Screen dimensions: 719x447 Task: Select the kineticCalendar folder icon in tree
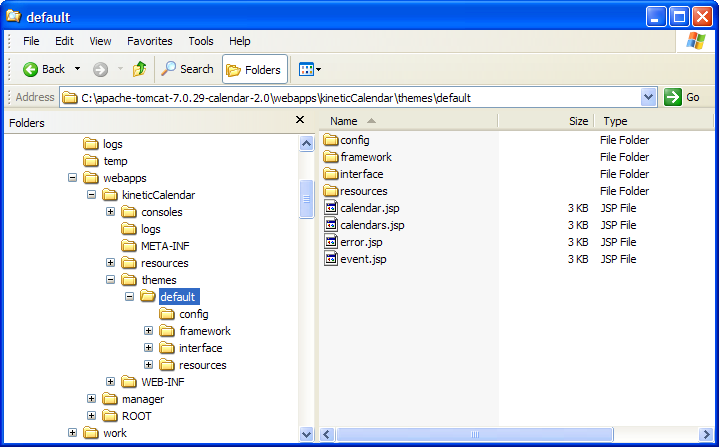(x=110, y=195)
